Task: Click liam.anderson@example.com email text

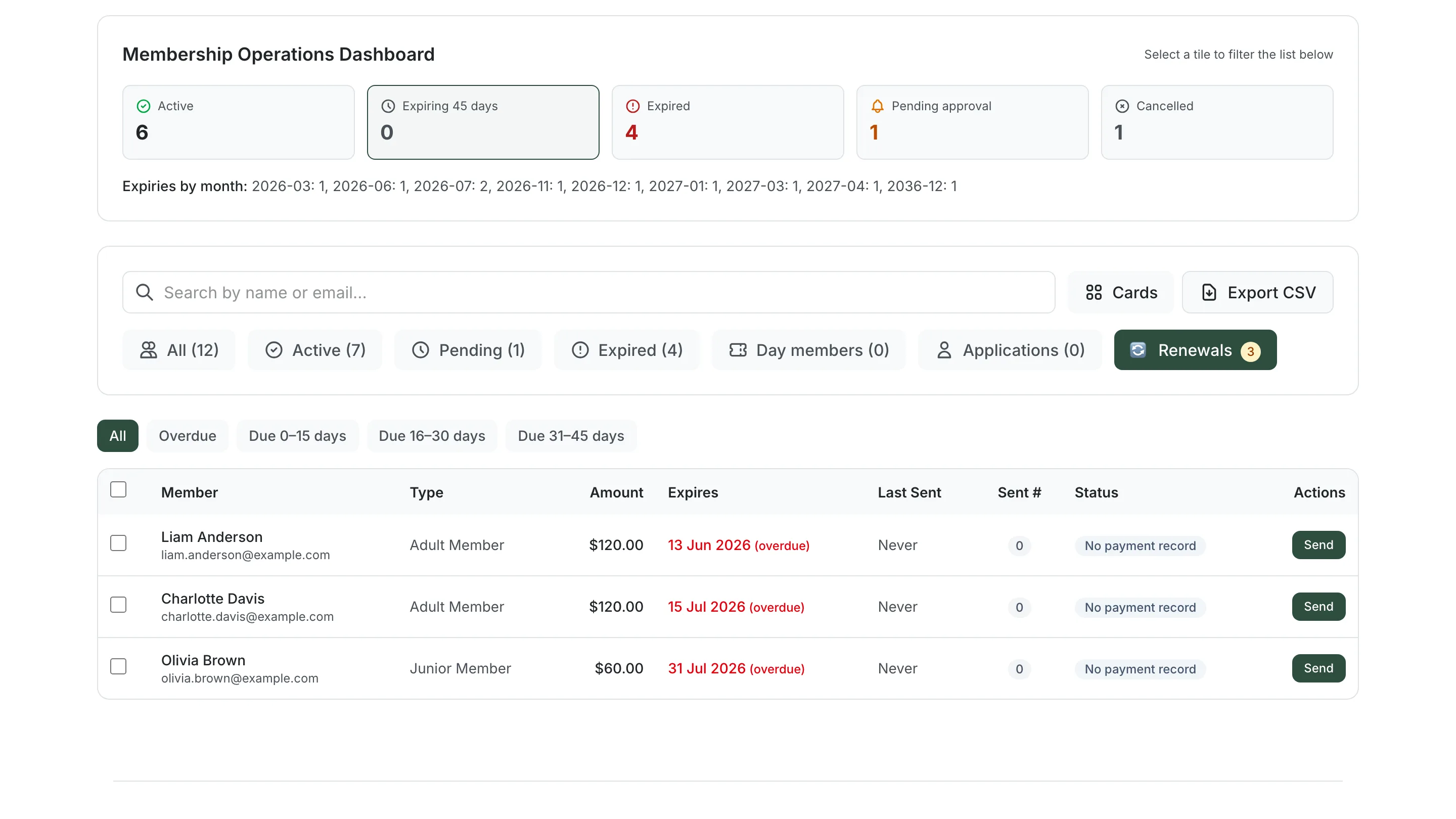Action: pos(245,555)
